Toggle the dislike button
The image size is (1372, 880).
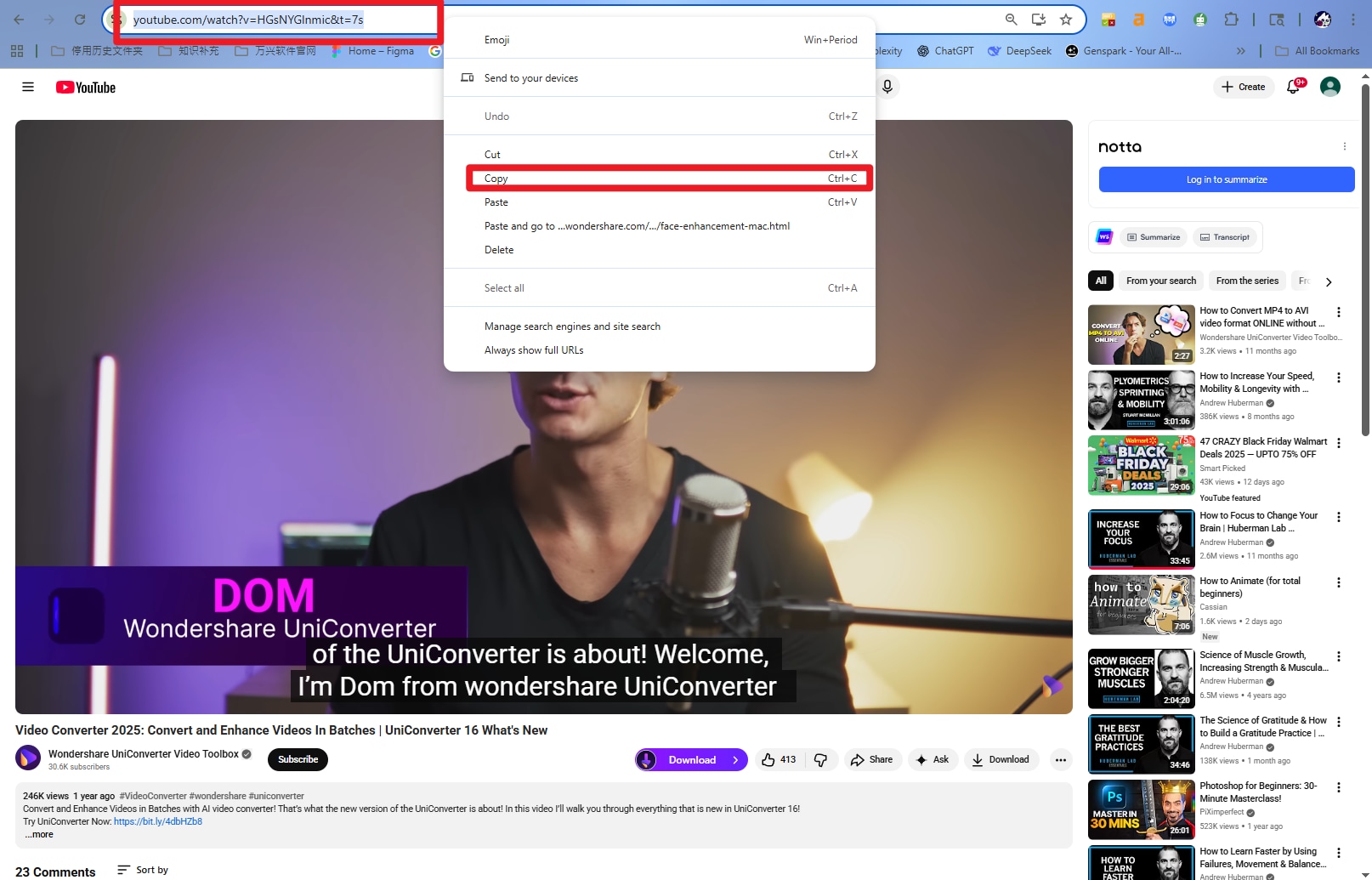click(x=820, y=759)
